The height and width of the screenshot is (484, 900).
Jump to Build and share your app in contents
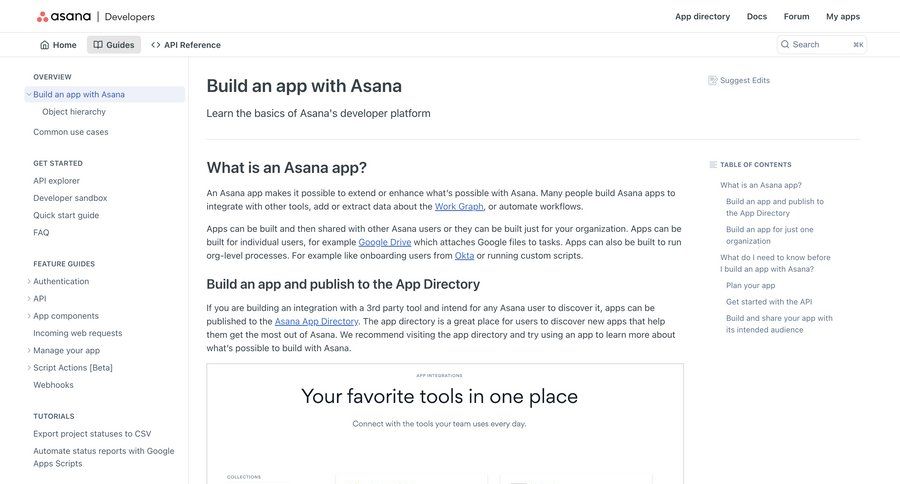(779, 324)
